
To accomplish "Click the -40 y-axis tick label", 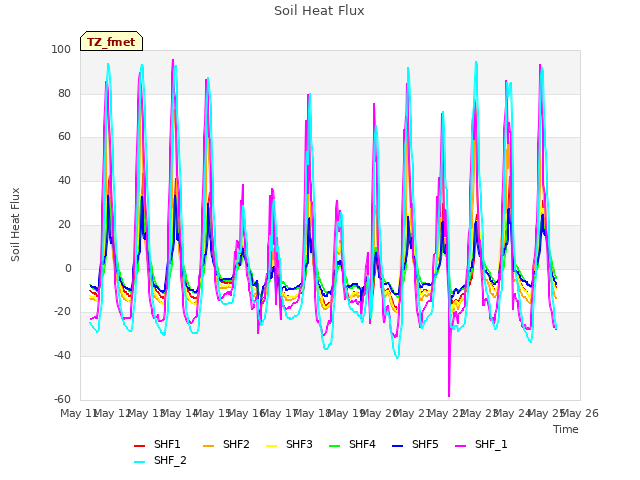I will pyautogui.click(x=62, y=356).
